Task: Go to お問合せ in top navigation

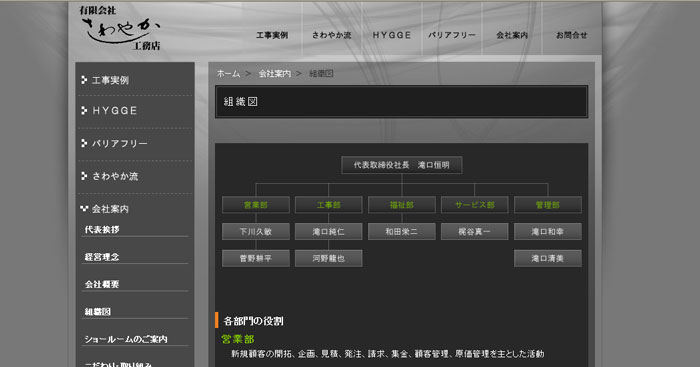Action: coord(571,35)
